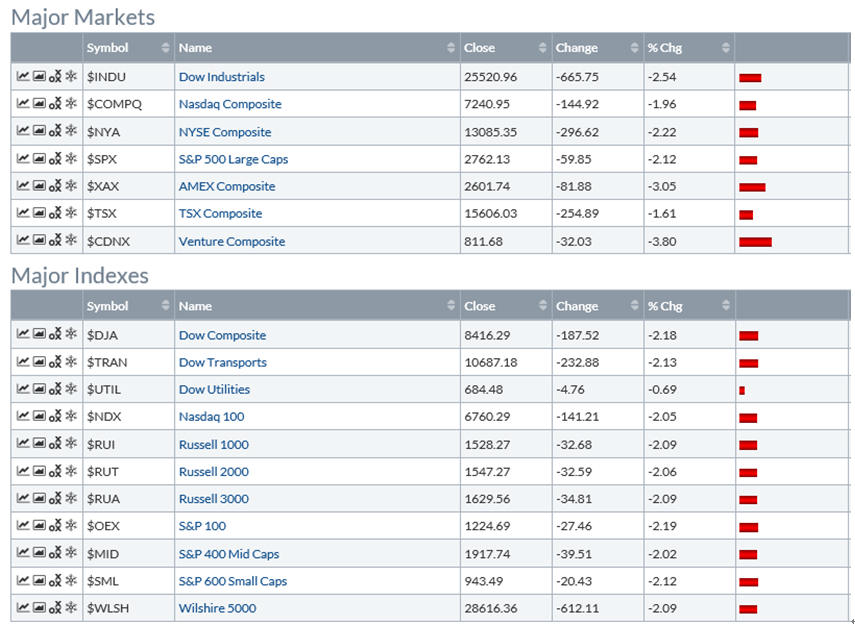Click the $DJA symbol cell
855x625 pixels.
point(106,335)
